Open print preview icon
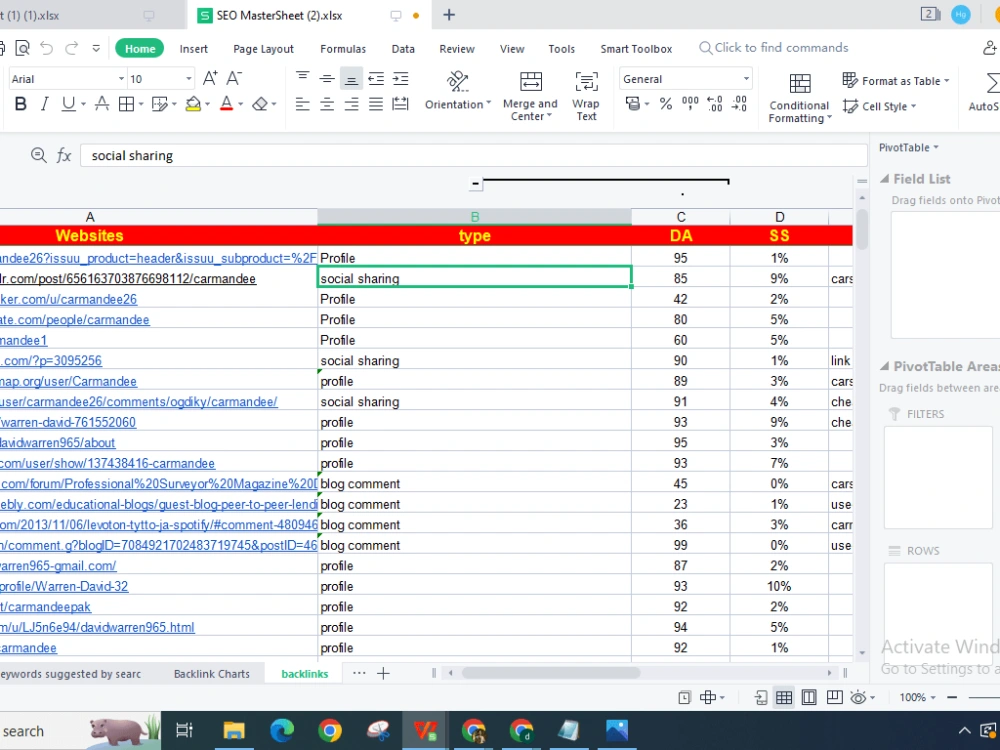This screenshot has width=1000, height=750. pos(22,48)
